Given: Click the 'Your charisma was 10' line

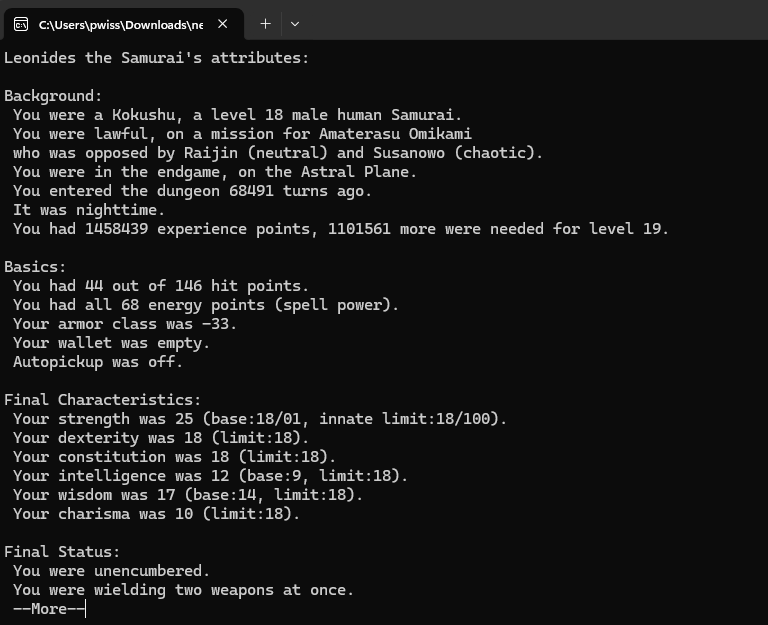Looking at the screenshot, I should tap(156, 514).
